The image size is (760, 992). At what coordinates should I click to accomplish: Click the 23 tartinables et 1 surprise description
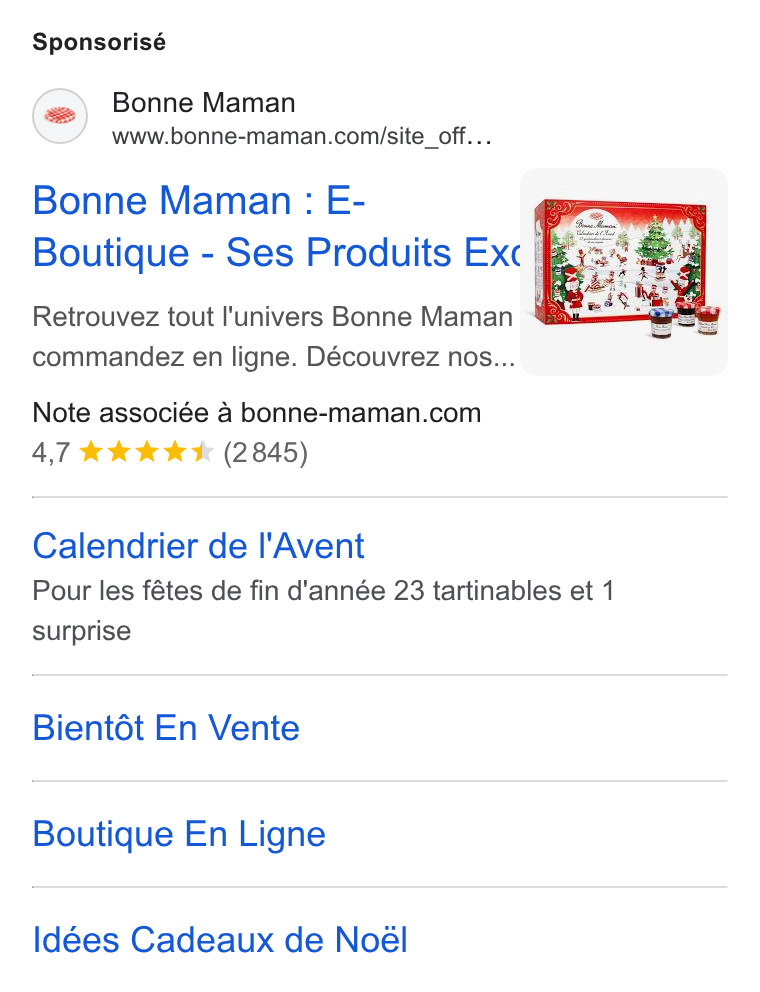[323, 611]
